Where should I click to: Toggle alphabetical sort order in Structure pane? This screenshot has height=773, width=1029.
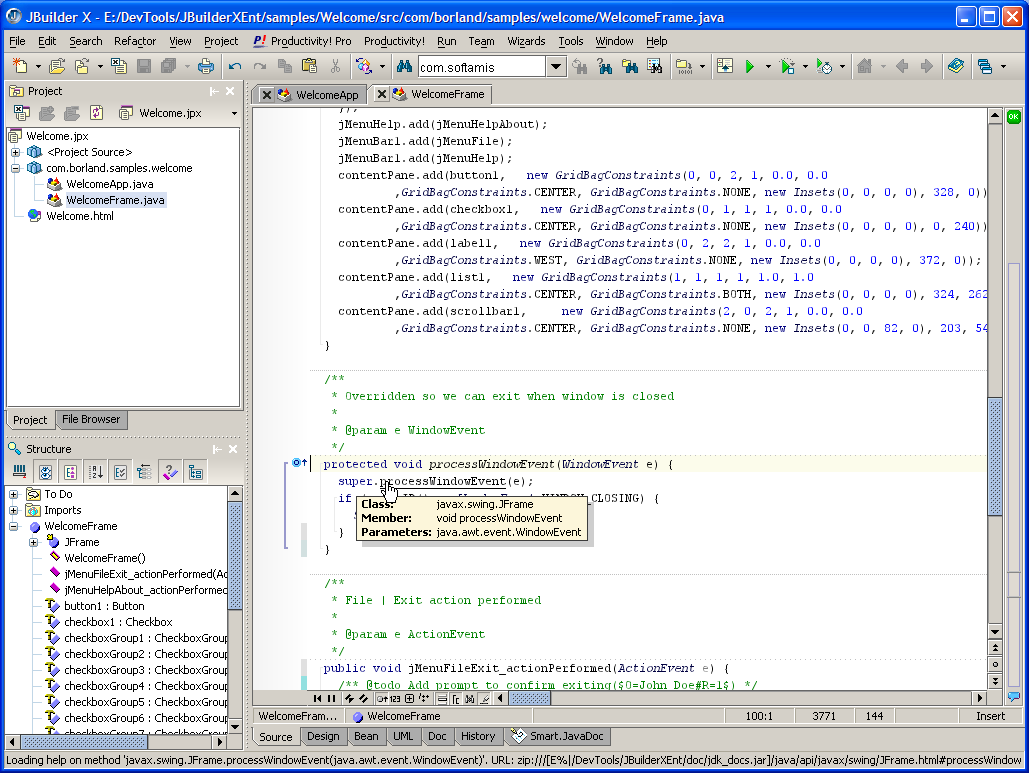click(x=97, y=472)
